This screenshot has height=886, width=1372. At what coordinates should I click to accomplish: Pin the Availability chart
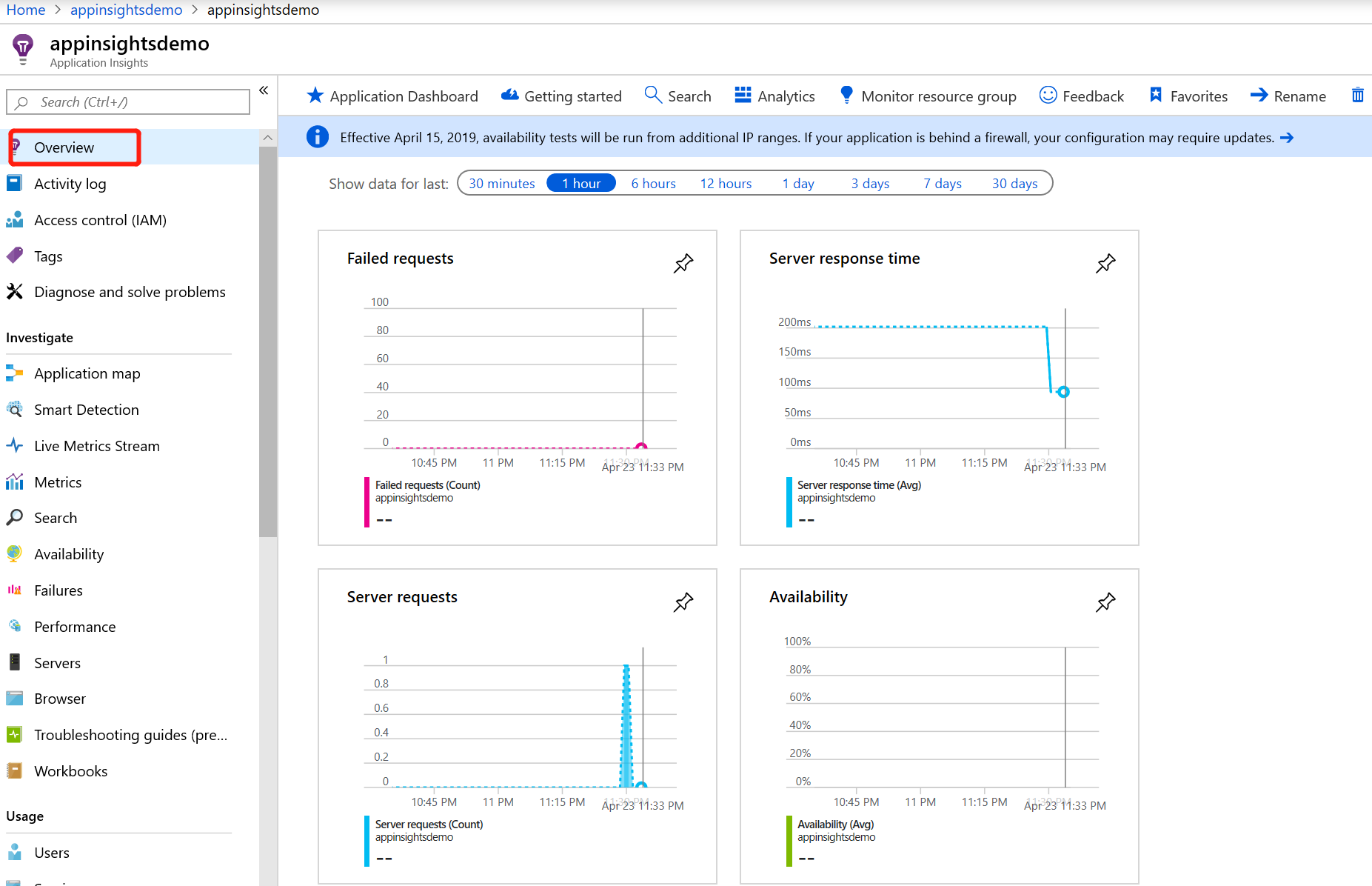click(1105, 602)
